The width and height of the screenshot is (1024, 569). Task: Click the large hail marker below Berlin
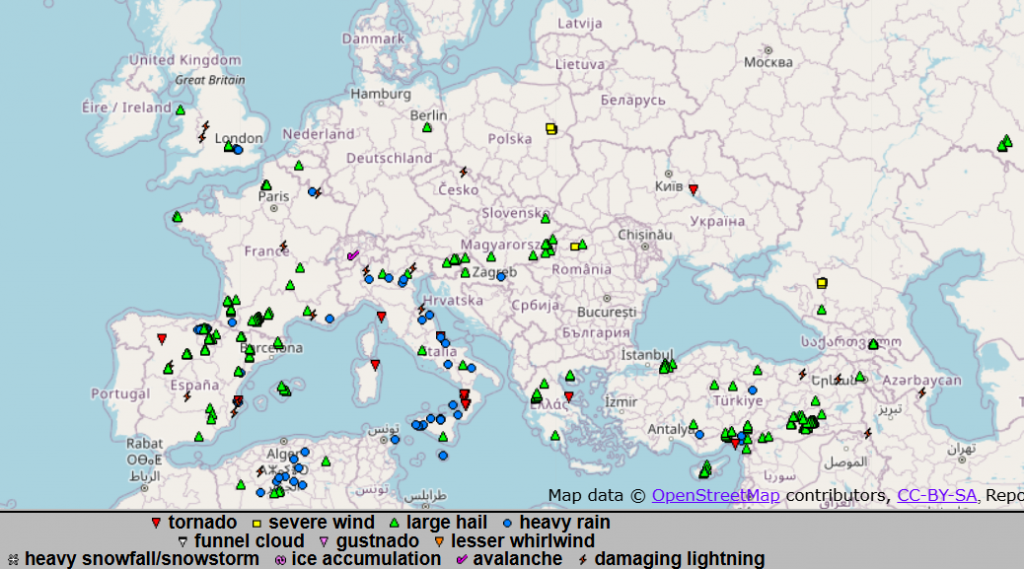tap(427, 127)
